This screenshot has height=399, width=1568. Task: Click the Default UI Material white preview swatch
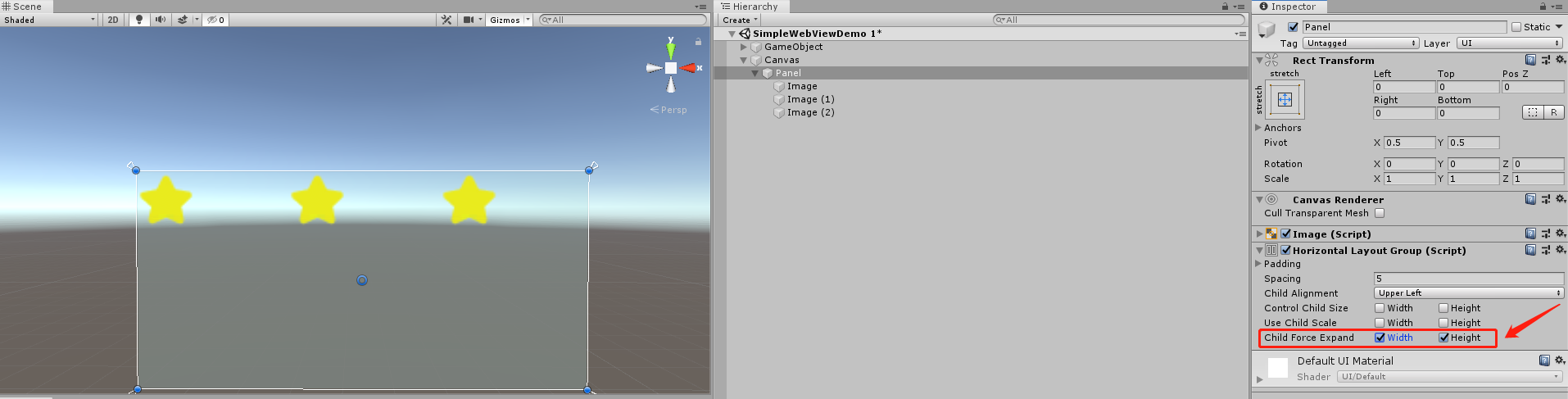[1278, 368]
